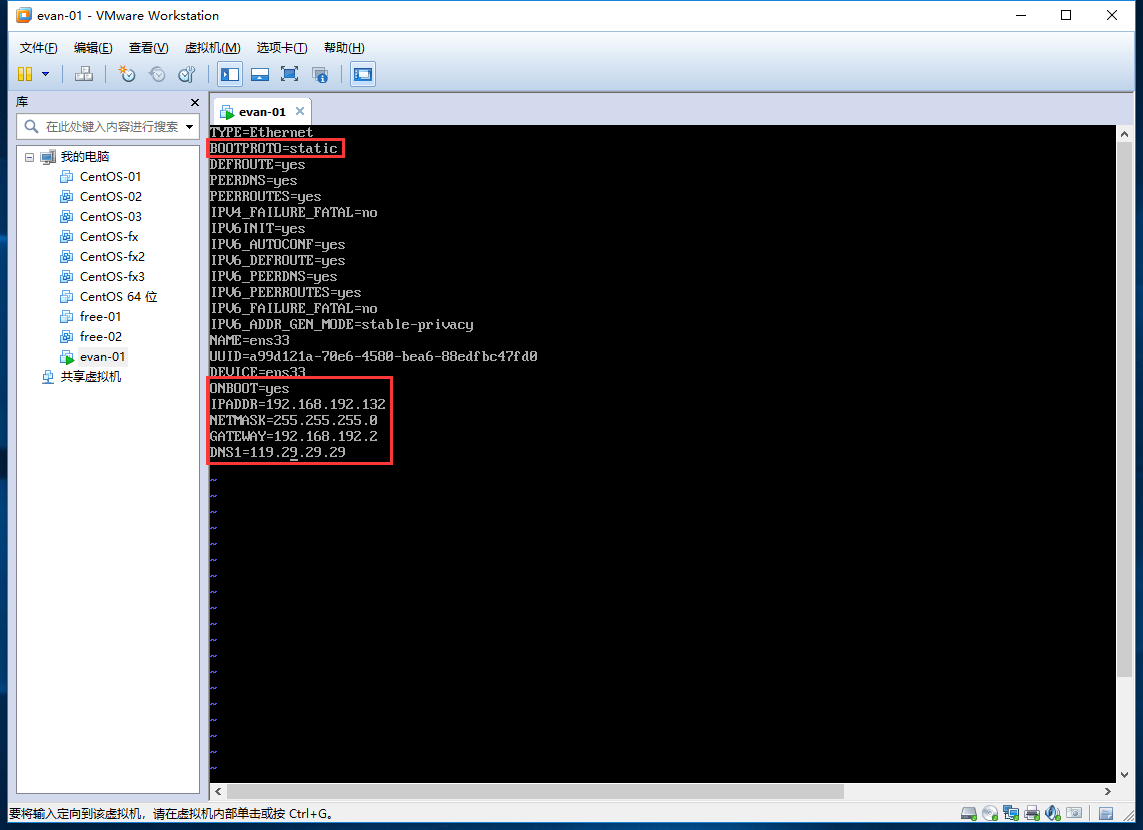Toggle the console view button
1143x830 pixels.
tap(362, 74)
